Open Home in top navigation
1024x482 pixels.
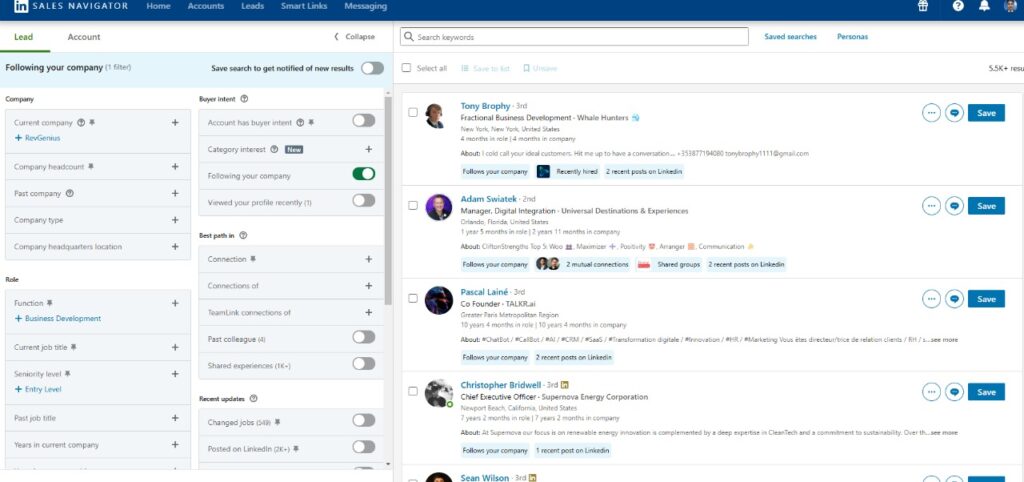pyautogui.click(x=159, y=7)
